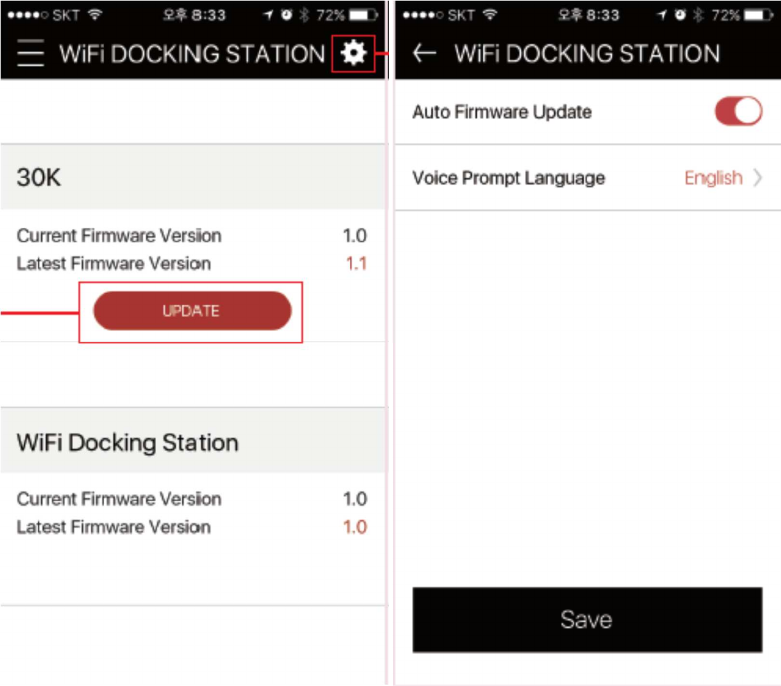Tap the location arrow icon in the left status bar
This screenshot has width=781, height=686.
pyautogui.click(x=268, y=15)
